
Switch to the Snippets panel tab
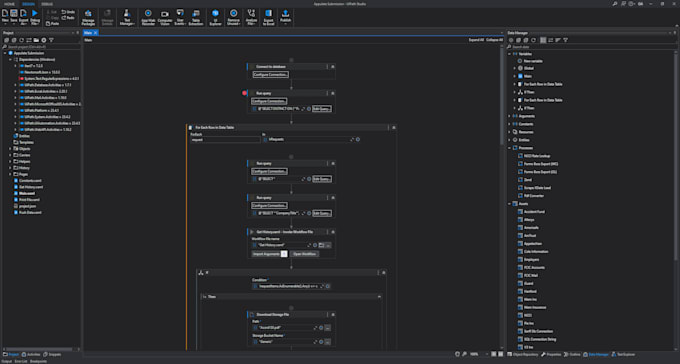[x=52, y=354]
